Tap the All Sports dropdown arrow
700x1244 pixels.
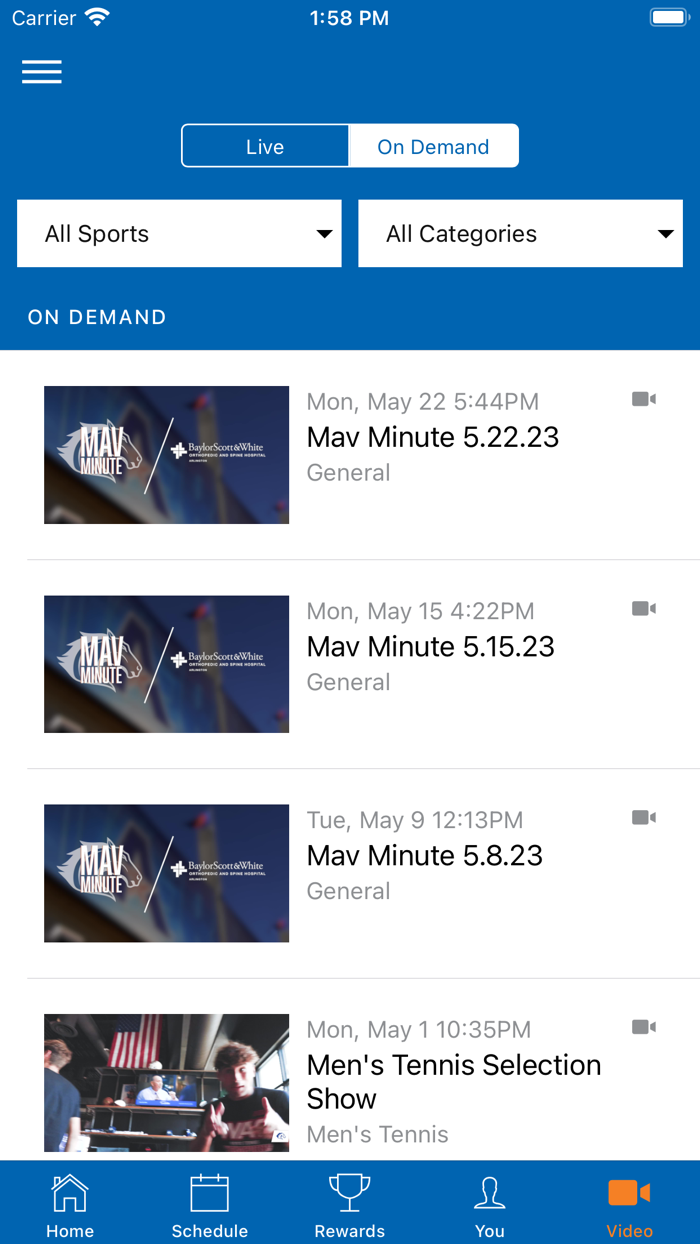[x=323, y=233]
